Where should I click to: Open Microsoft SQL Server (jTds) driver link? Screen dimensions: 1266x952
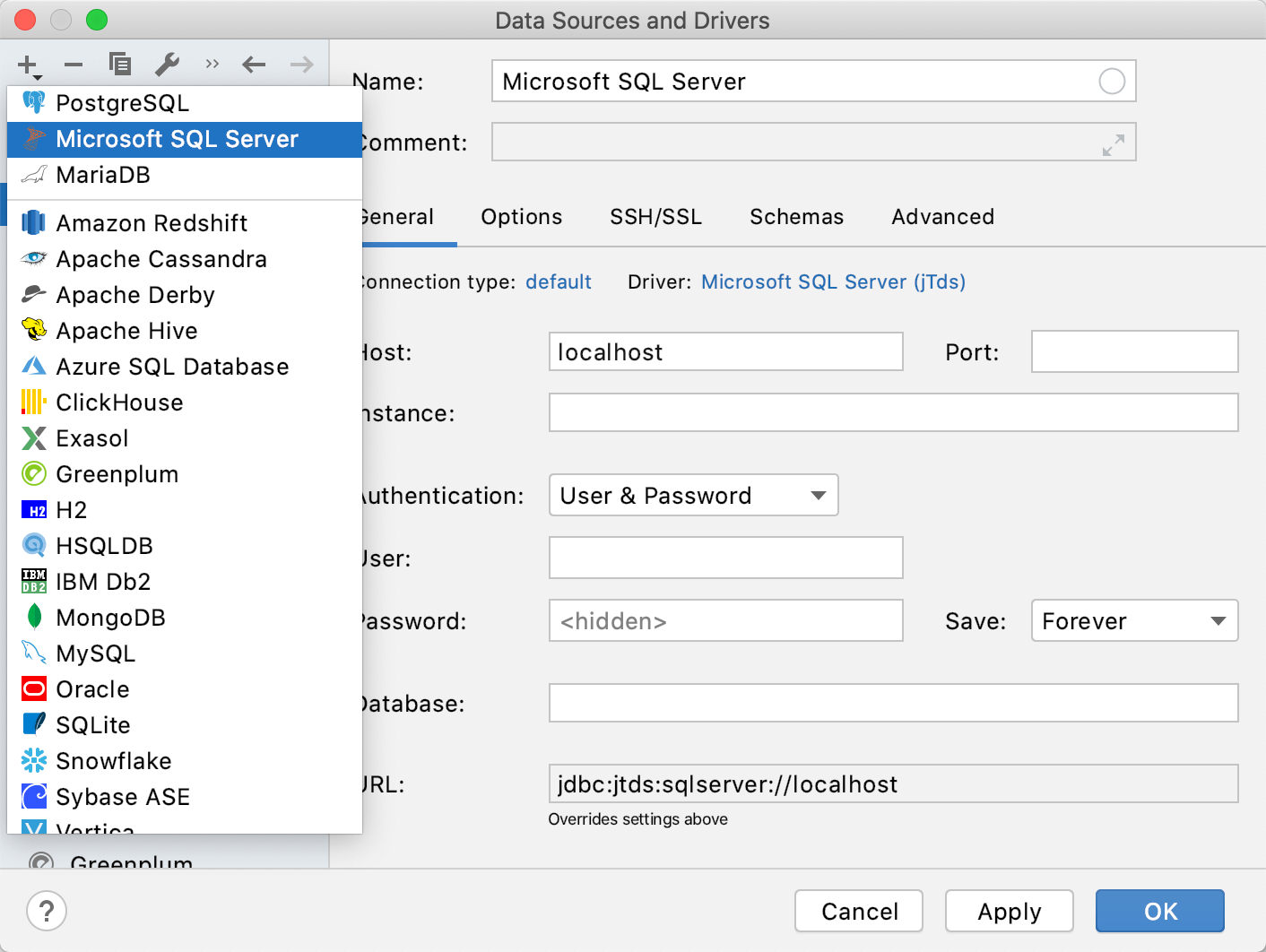pyautogui.click(x=834, y=281)
